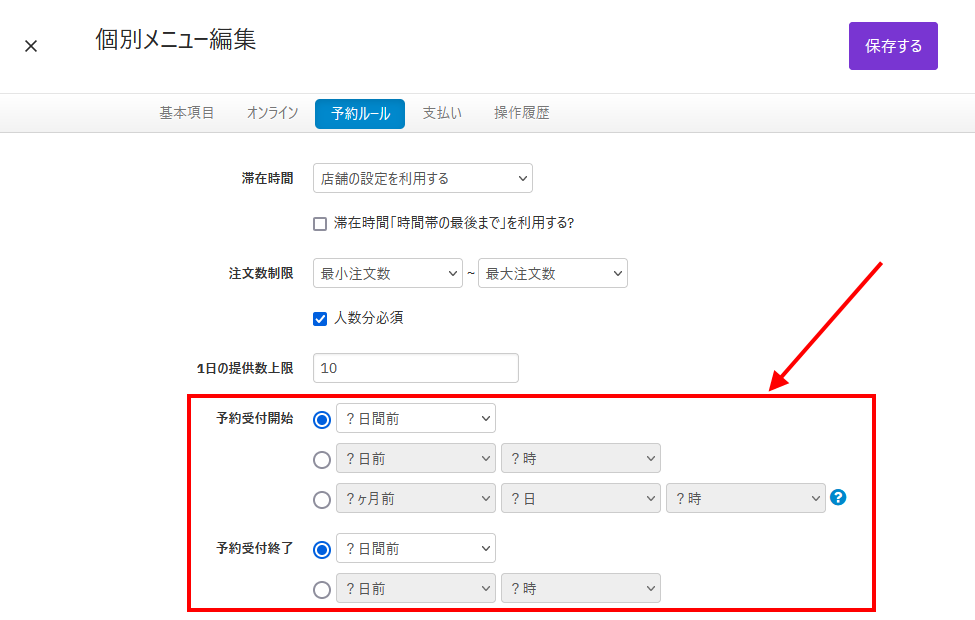Enable the 時間帯の最後まで checkbox

coord(320,223)
